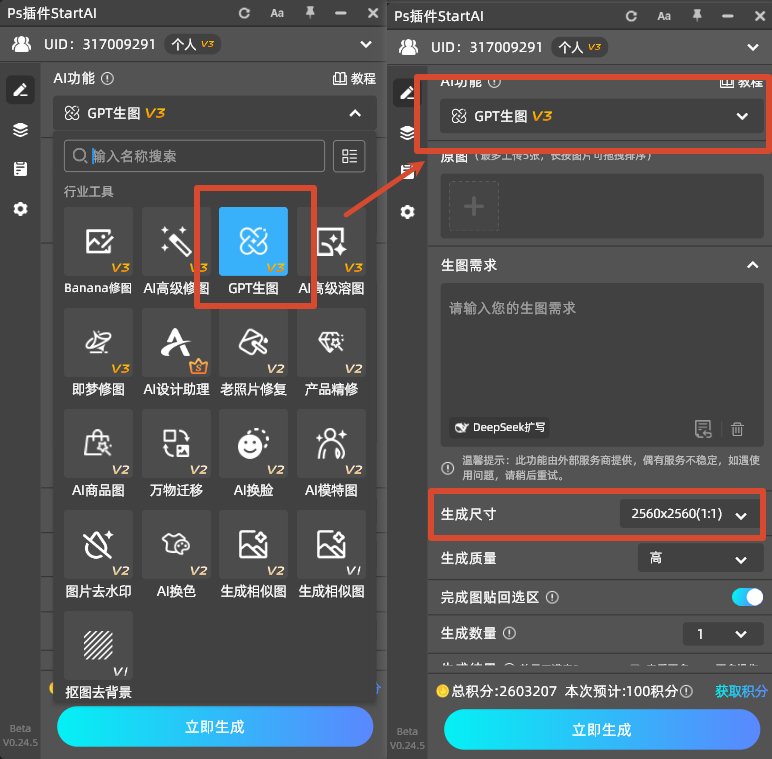Switch to list view in left panel

coord(349,156)
